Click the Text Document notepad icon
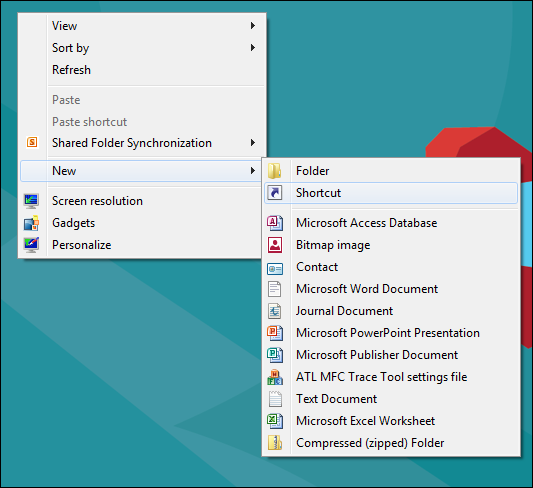 275,399
